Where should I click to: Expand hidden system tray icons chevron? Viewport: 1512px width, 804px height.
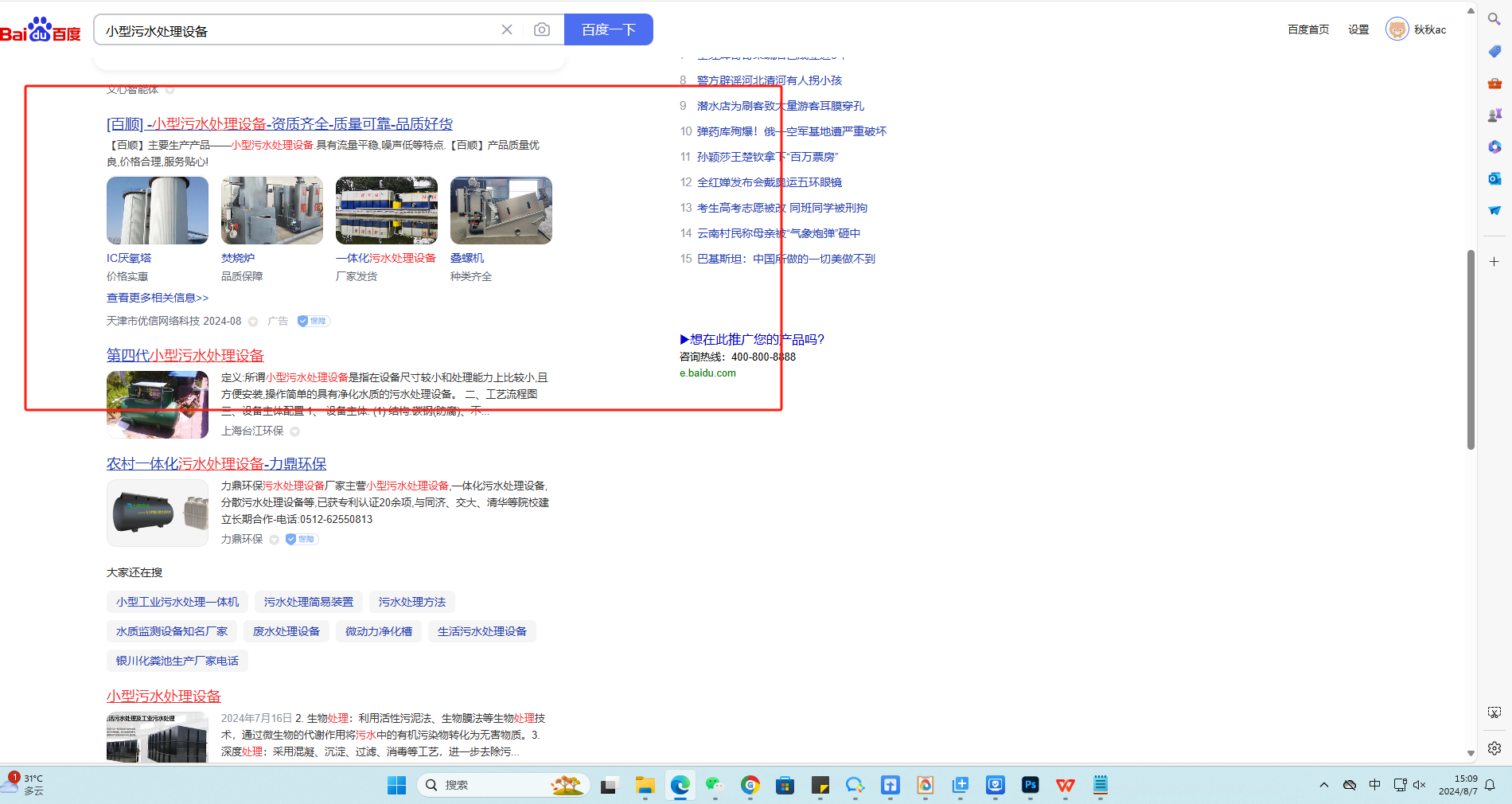click(1324, 785)
